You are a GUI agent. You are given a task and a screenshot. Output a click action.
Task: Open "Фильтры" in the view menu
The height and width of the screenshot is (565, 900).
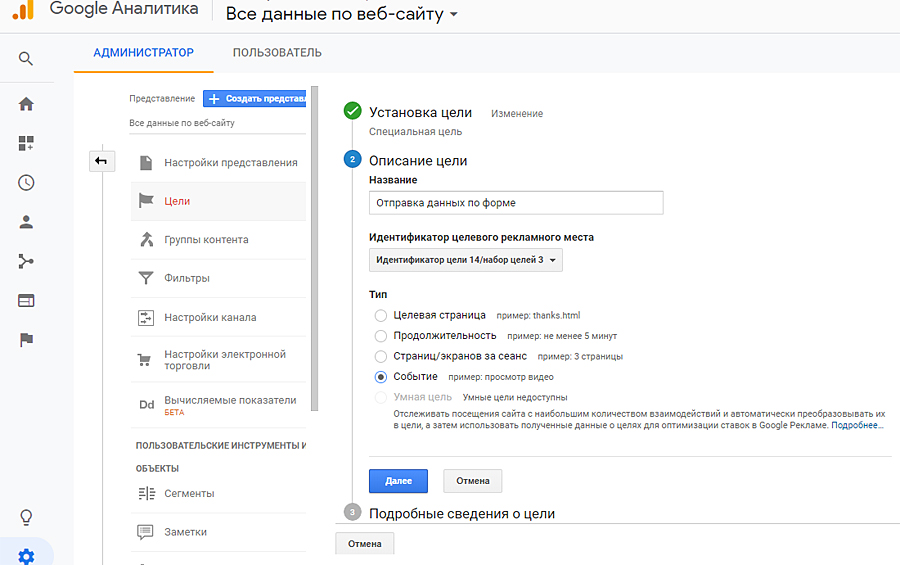point(187,278)
